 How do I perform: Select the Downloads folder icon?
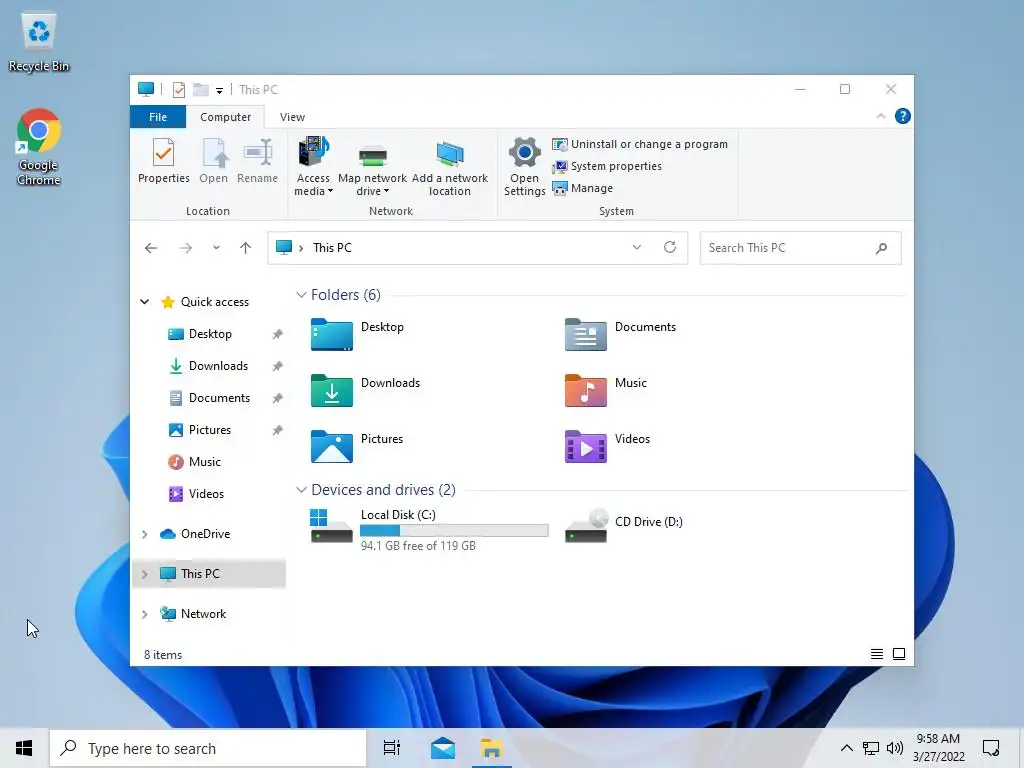coord(332,391)
